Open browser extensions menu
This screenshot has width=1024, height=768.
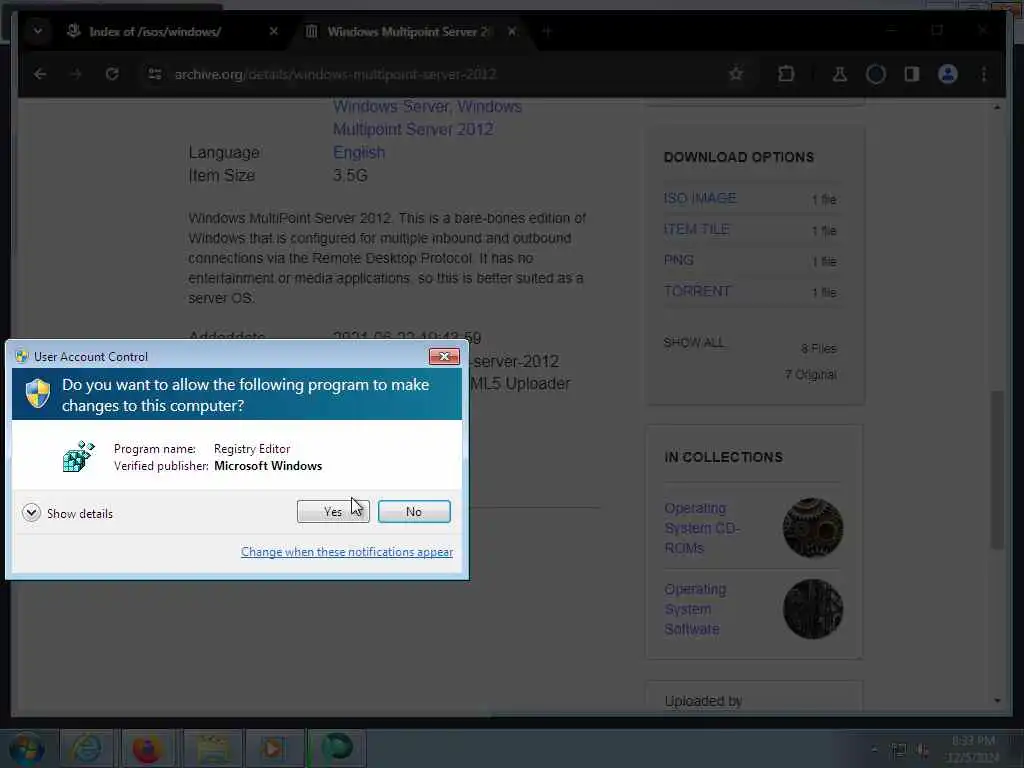pyautogui.click(x=786, y=74)
